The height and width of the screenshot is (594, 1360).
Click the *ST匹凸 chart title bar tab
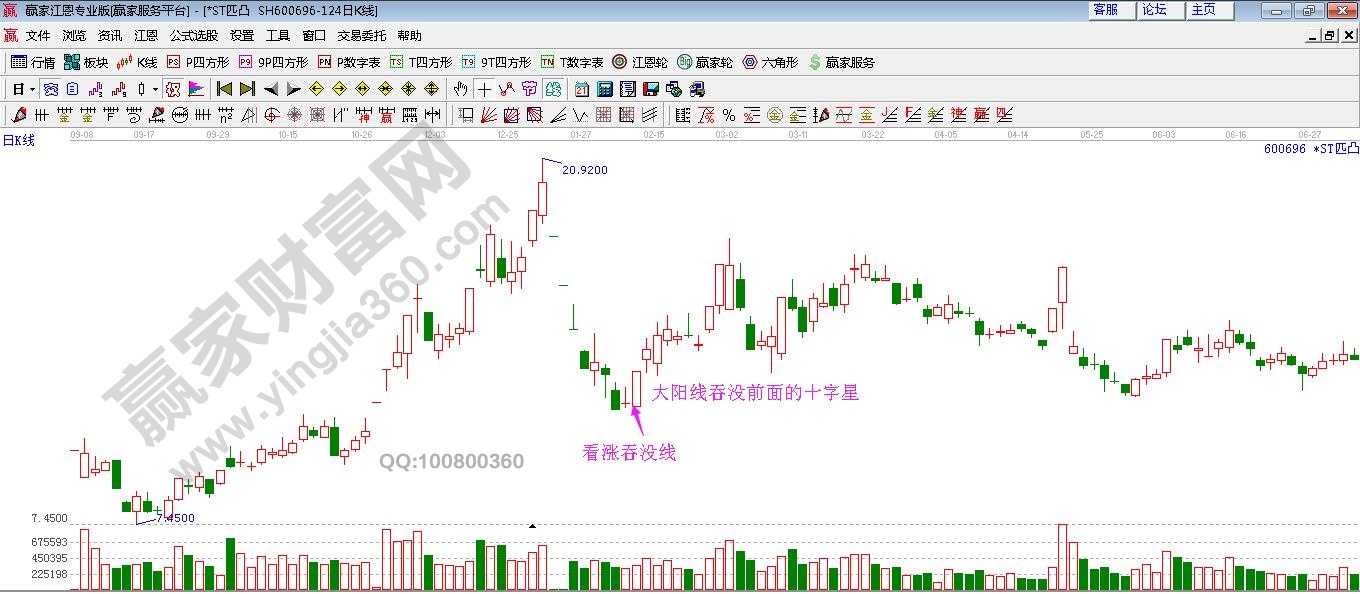click(x=230, y=10)
